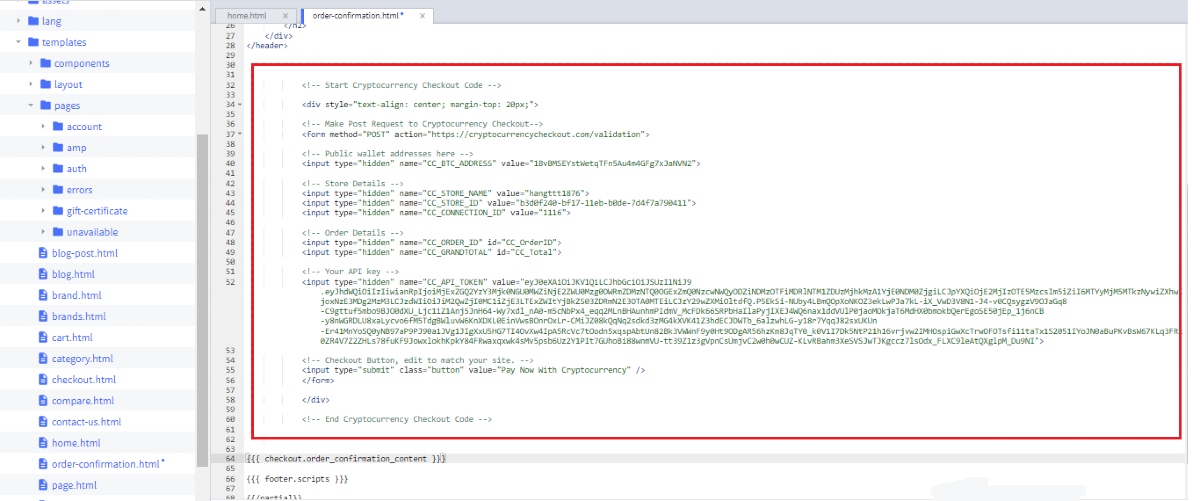Image resolution: width=1200 pixels, height=501 pixels.
Task: Fold the form block at line 37
Action: (240, 133)
